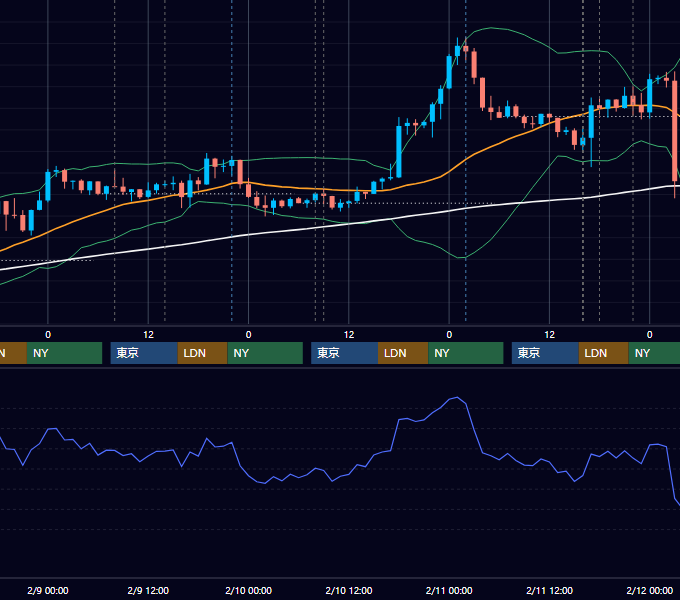The height and width of the screenshot is (600, 680).
Task: Select the 東京 session block on 2/10
Action: coord(344,353)
